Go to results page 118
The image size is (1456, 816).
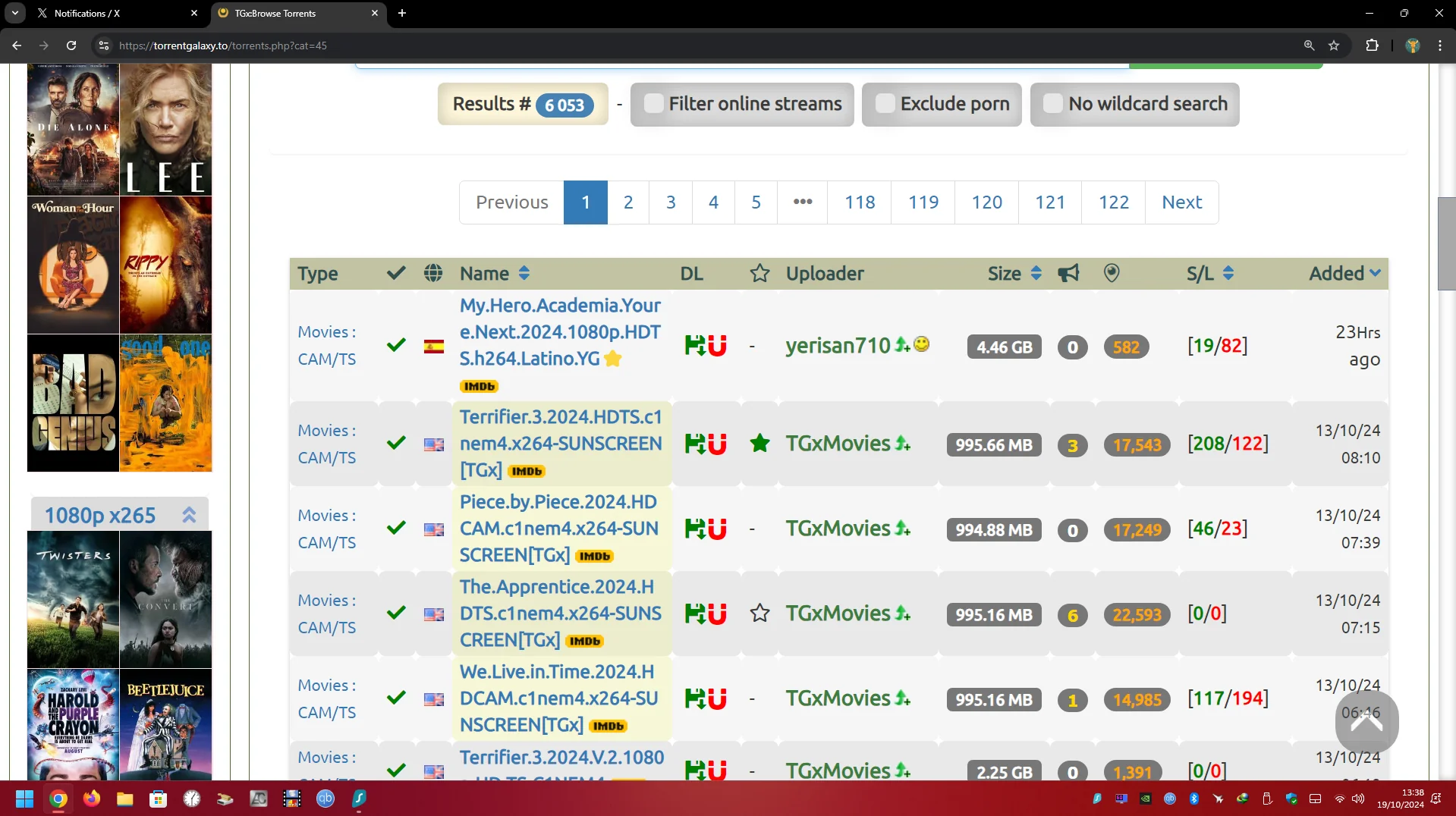click(x=860, y=202)
